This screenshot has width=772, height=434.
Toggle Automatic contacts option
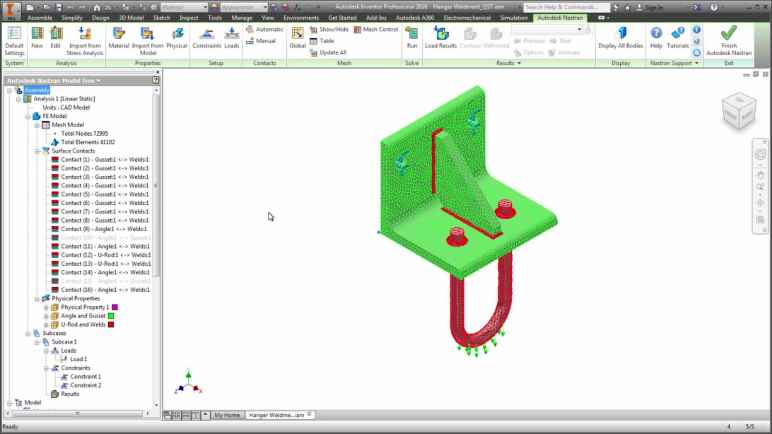point(263,30)
